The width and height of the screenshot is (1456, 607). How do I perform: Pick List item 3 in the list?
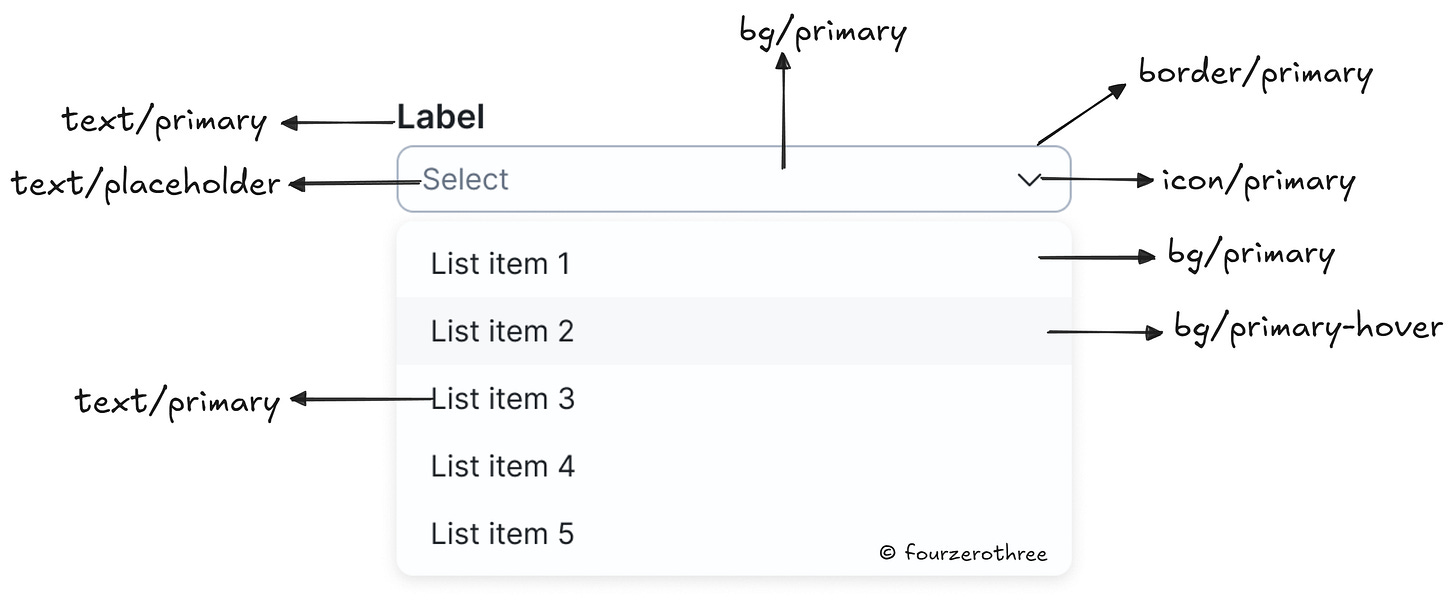[502, 399]
